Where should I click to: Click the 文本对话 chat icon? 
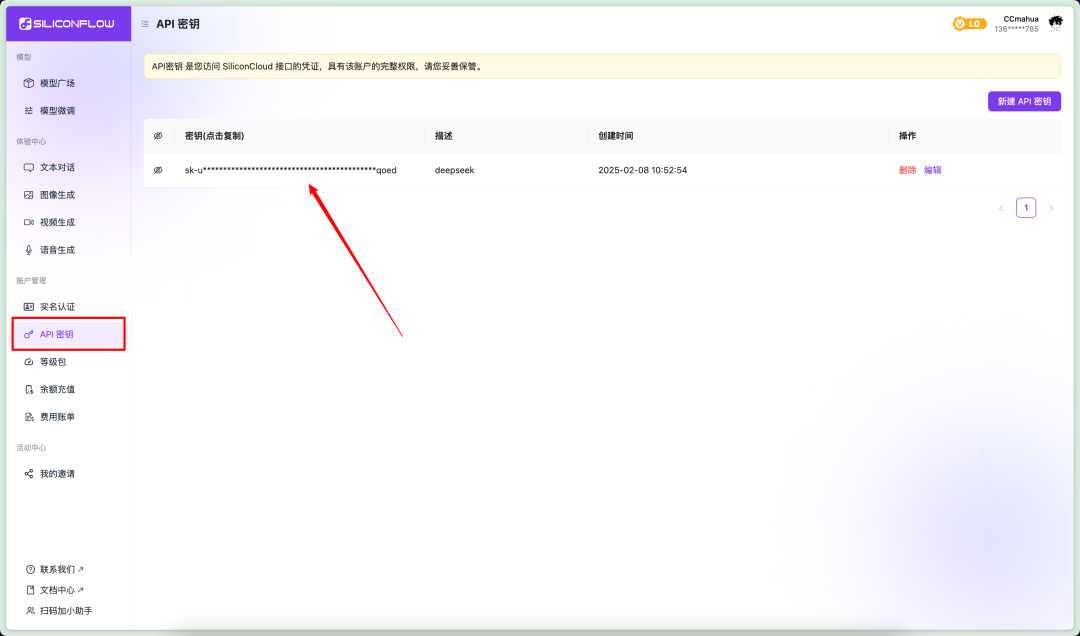tap(29, 167)
